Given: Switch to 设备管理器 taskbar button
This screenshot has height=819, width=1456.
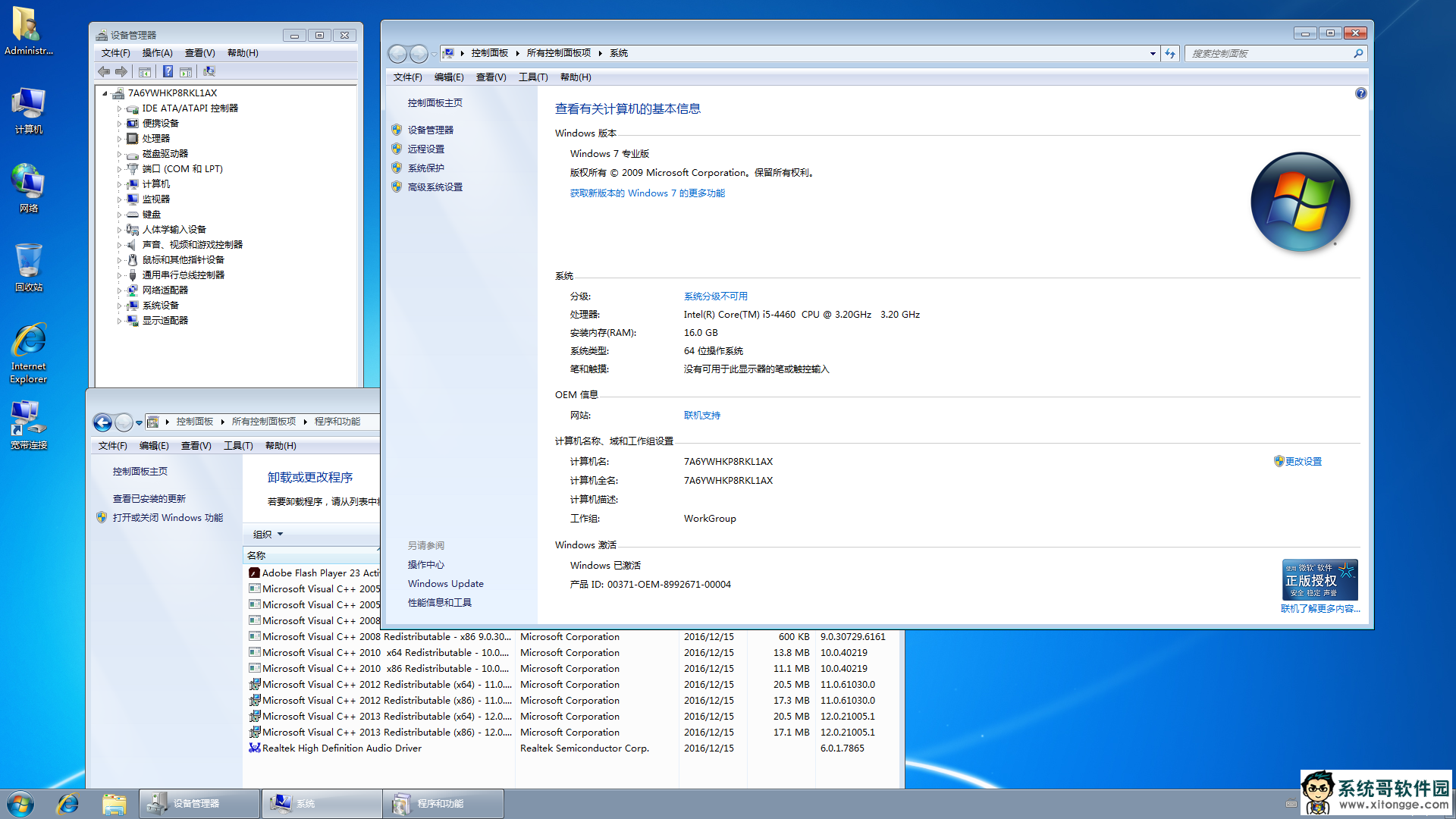Looking at the screenshot, I should (x=199, y=804).
